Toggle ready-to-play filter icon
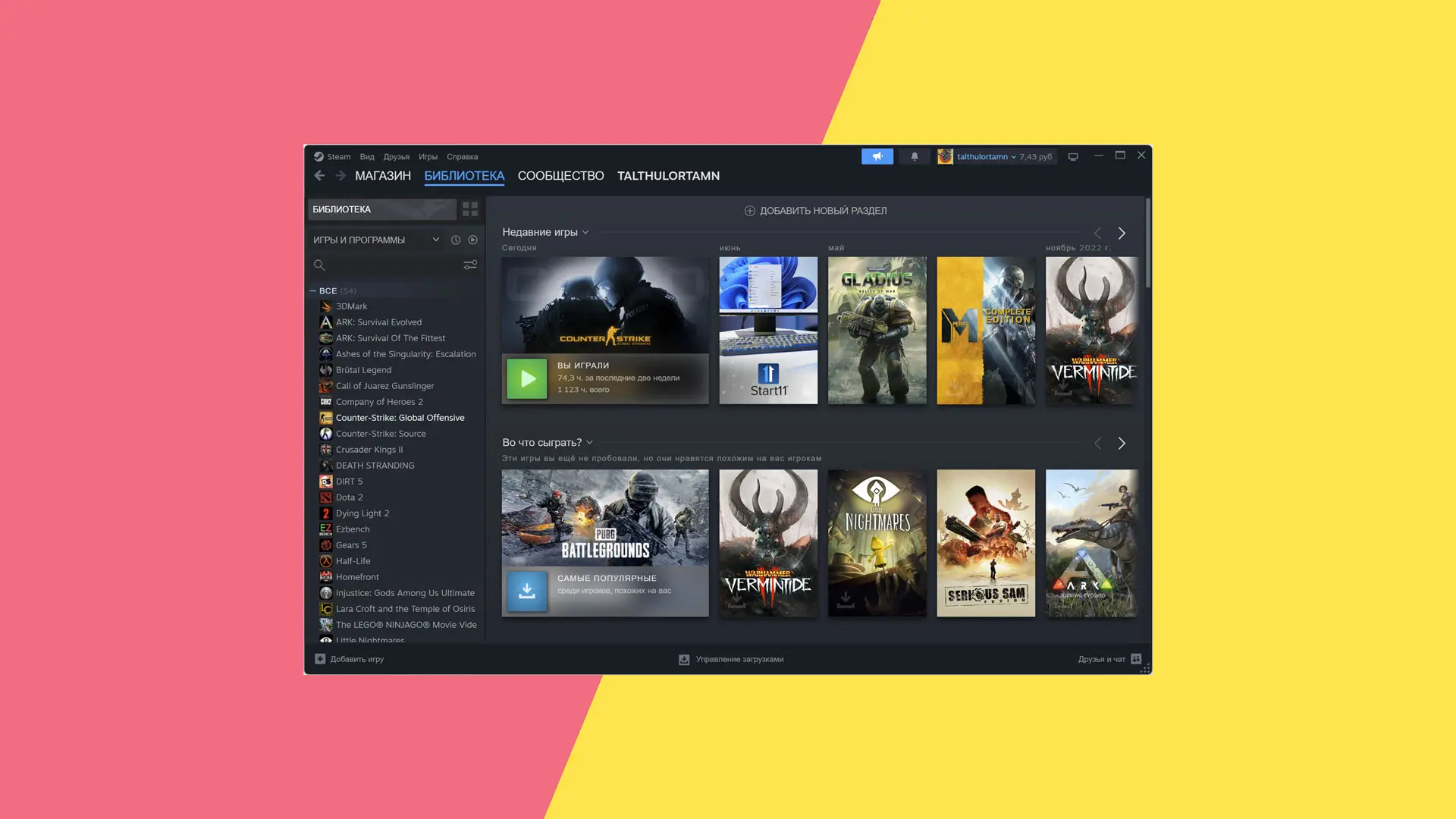1456x819 pixels. [472, 240]
